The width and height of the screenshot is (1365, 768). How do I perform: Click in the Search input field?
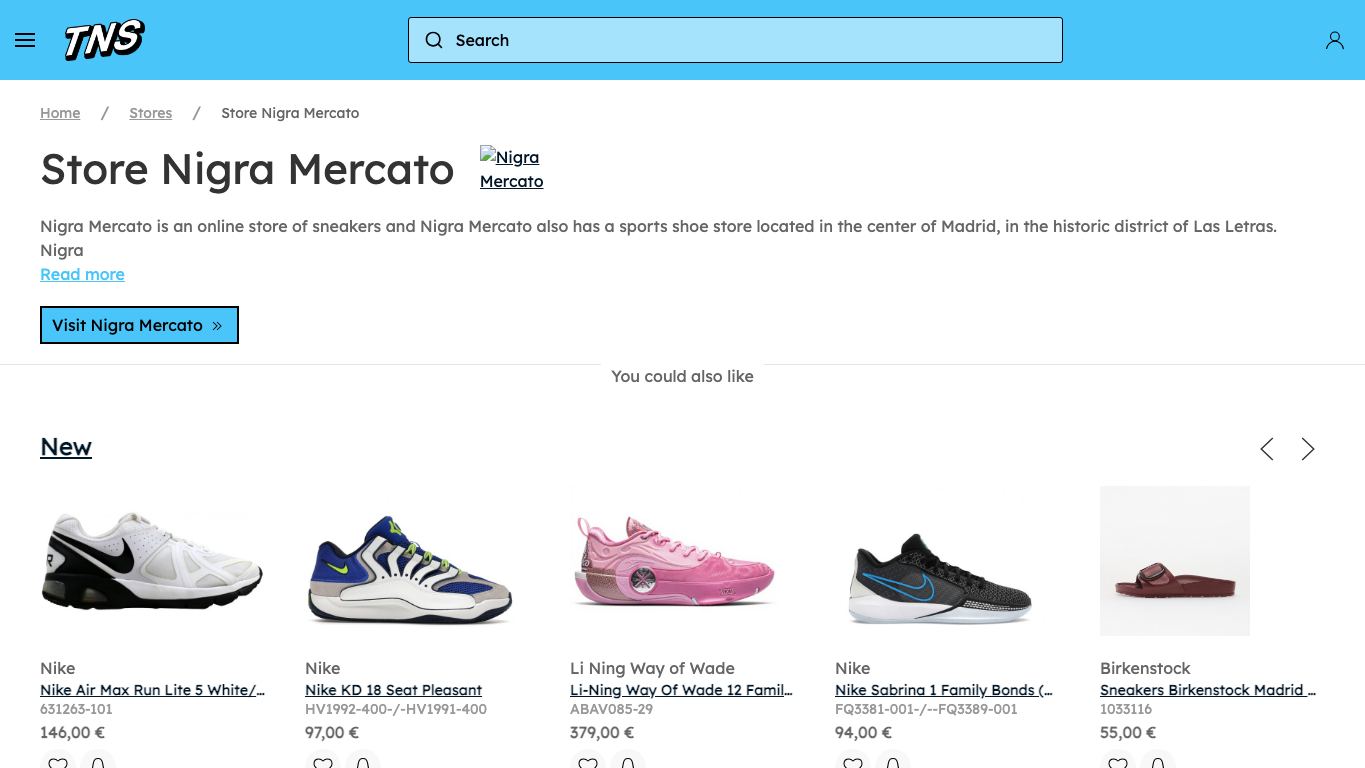pyautogui.click(x=735, y=40)
